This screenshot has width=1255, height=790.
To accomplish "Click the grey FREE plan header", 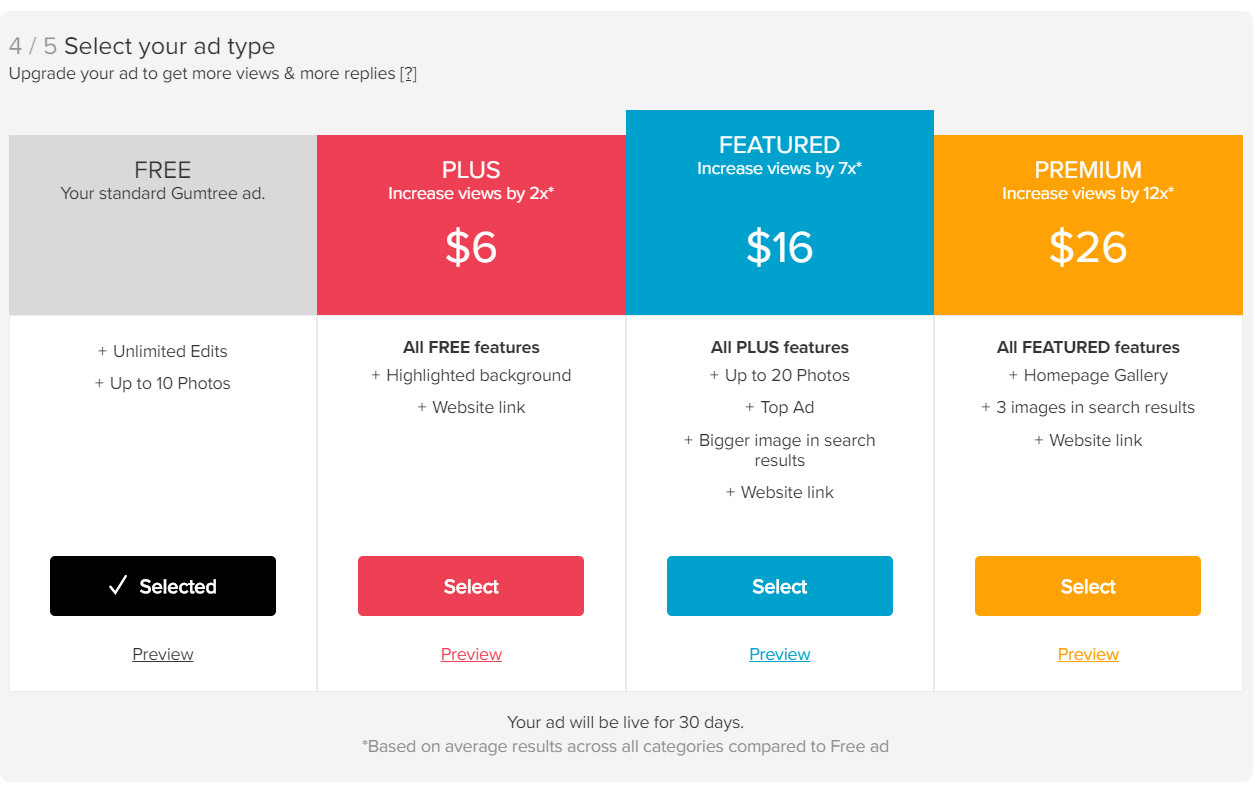I will 163,225.
